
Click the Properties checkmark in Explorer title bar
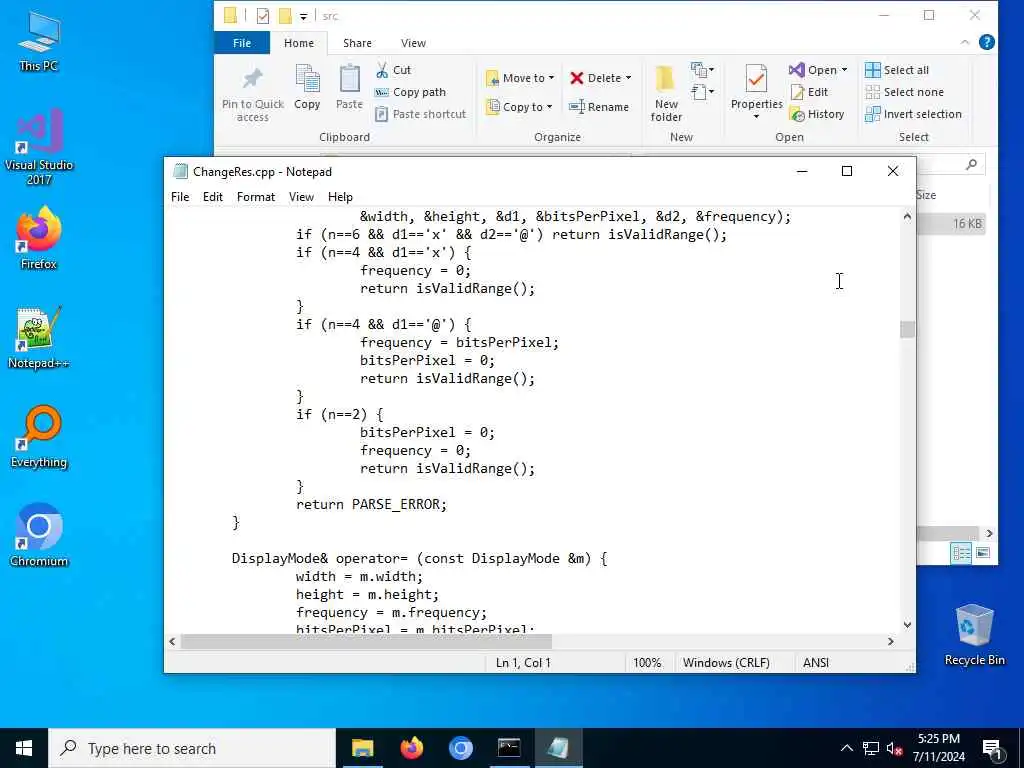263,16
